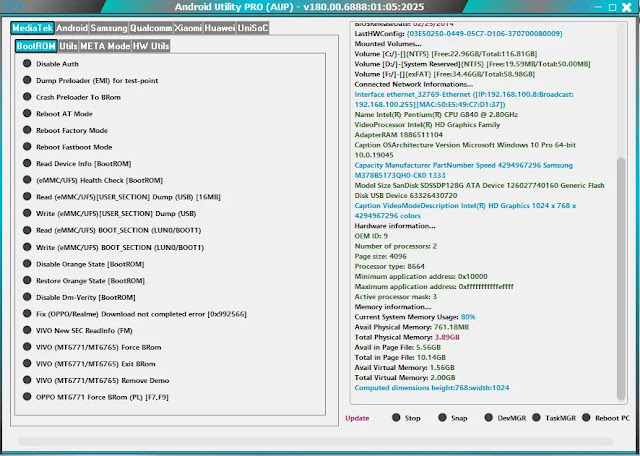Maximize the Android Utility PRO window
640x456 pixels.
pos(612,7)
